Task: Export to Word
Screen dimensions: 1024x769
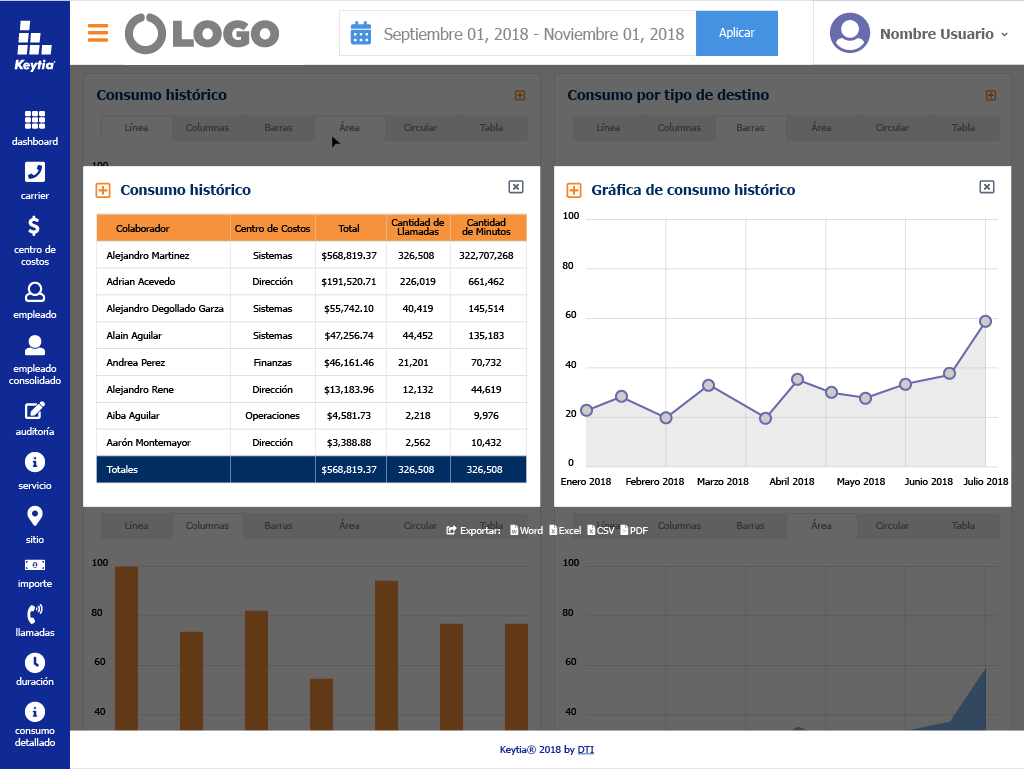Action: click(x=526, y=531)
